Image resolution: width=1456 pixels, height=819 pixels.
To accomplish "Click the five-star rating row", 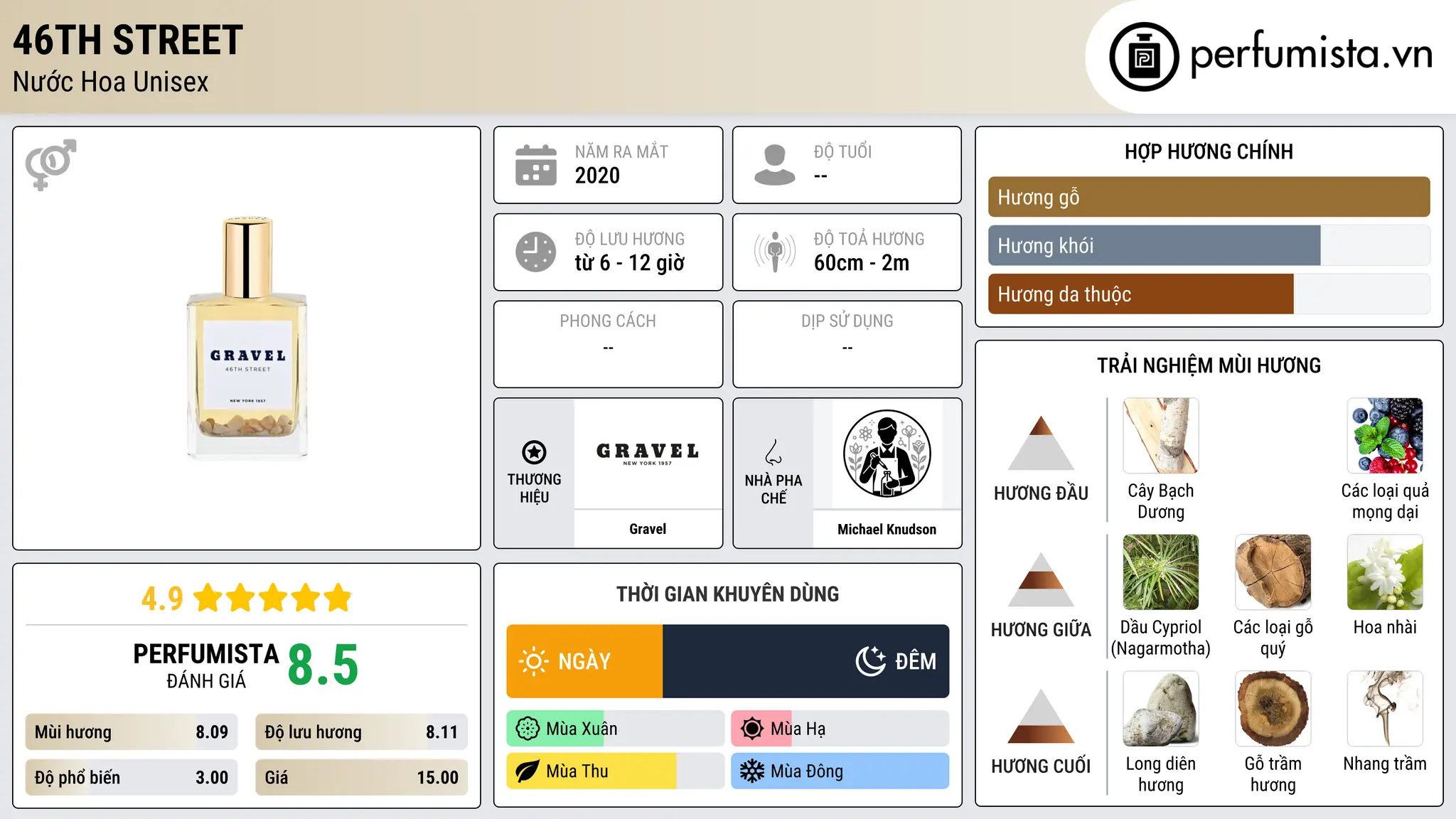I will (x=273, y=598).
